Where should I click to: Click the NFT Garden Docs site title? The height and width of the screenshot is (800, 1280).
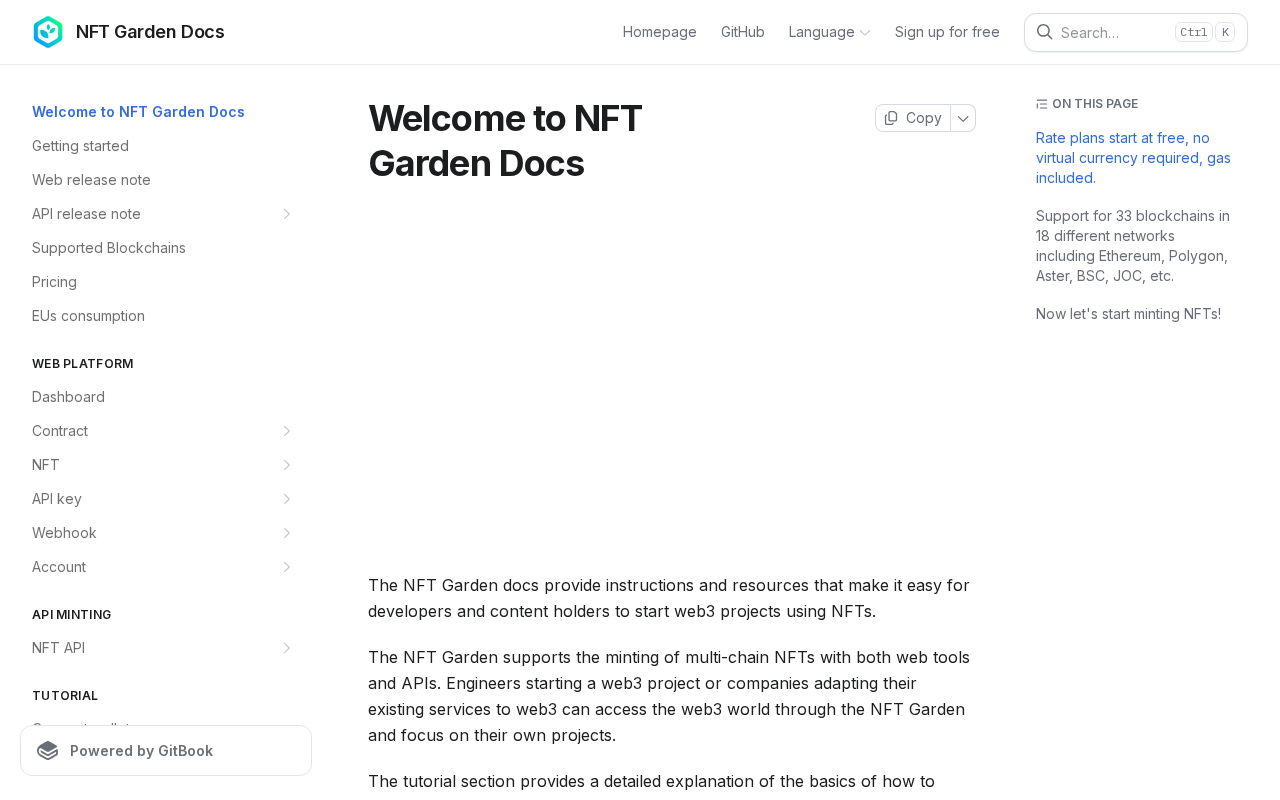[x=150, y=32]
